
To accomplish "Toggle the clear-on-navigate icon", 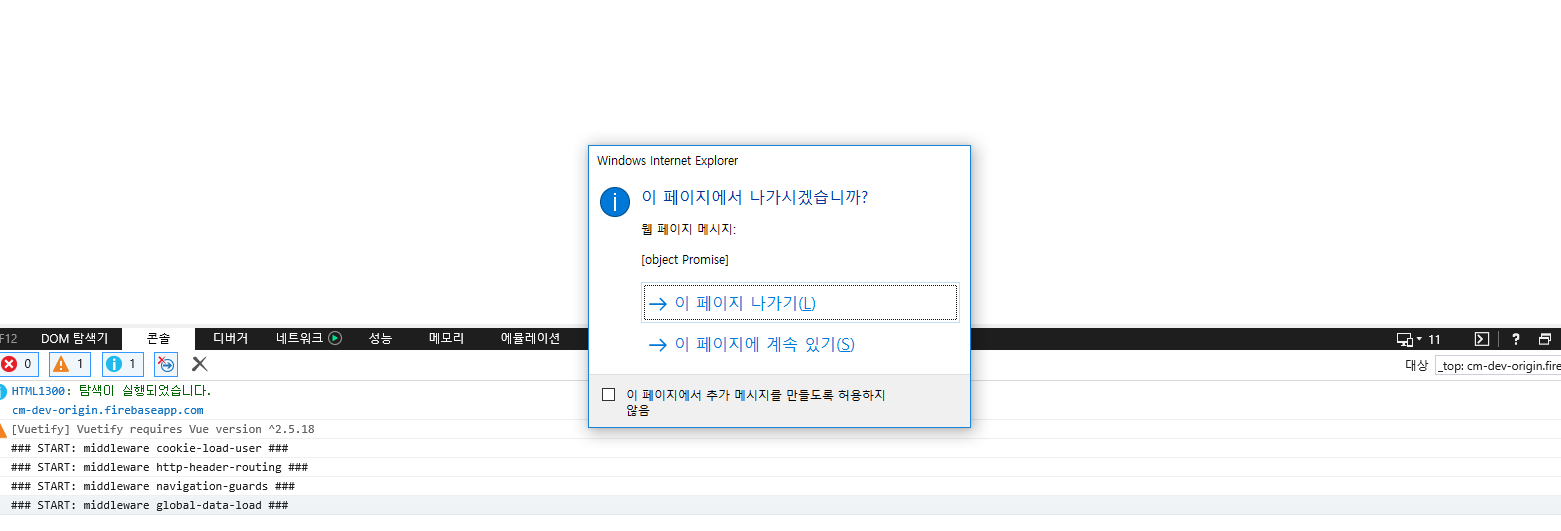I will coord(166,364).
